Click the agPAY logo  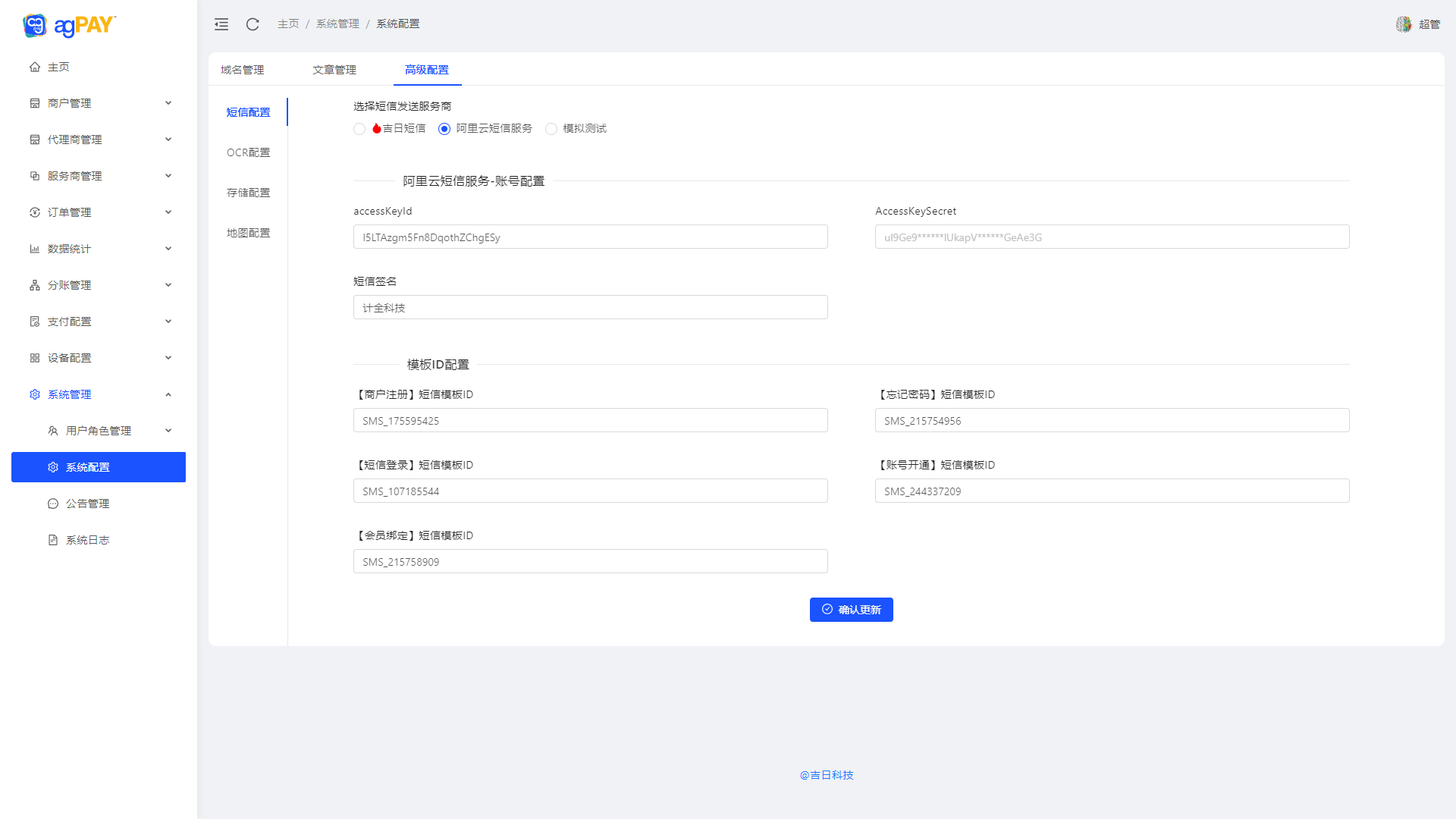[x=69, y=26]
